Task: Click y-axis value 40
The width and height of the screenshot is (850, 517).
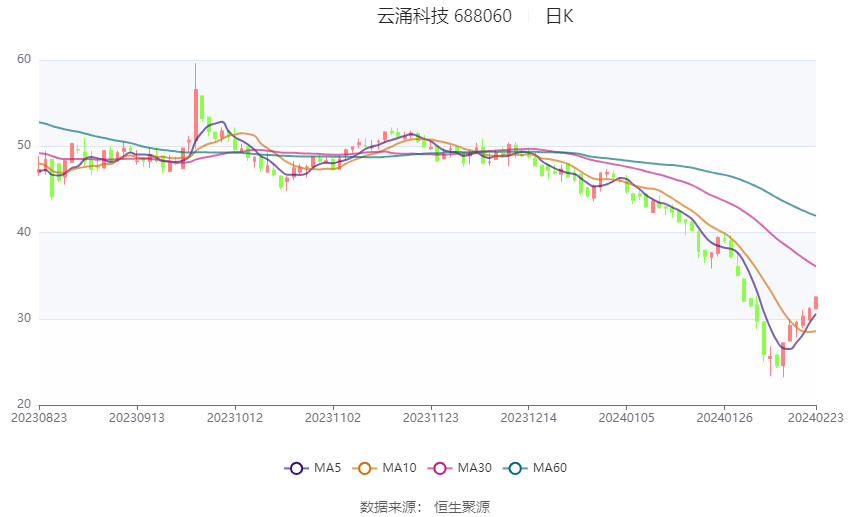Action: coord(24,232)
